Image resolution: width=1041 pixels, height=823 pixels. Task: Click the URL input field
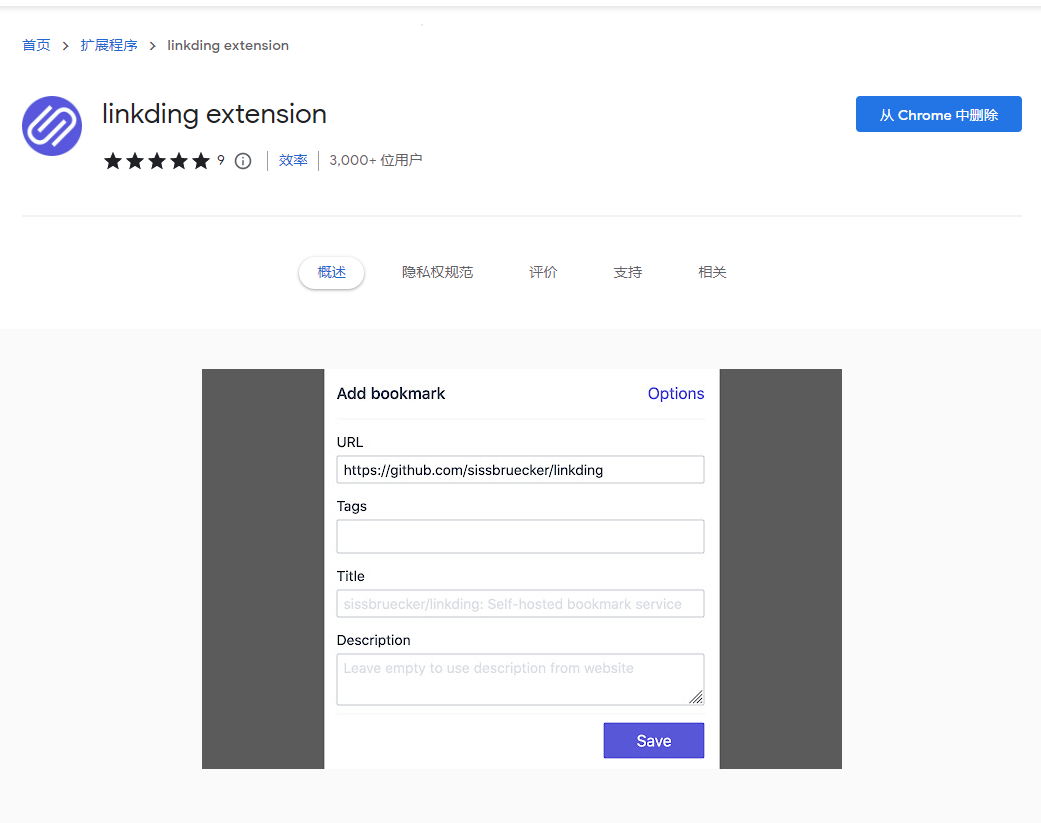click(520, 470)
